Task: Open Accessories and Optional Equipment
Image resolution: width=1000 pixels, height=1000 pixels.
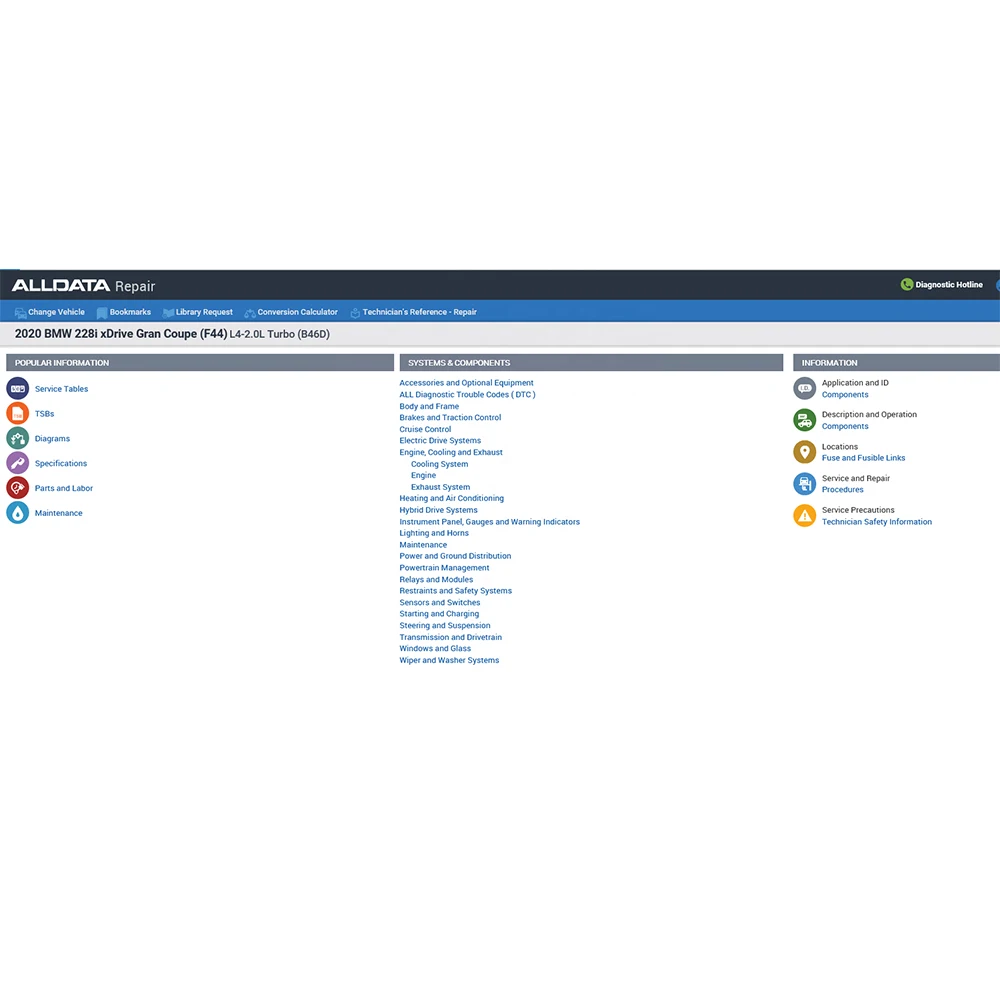Action: click(x=466, y=383)
